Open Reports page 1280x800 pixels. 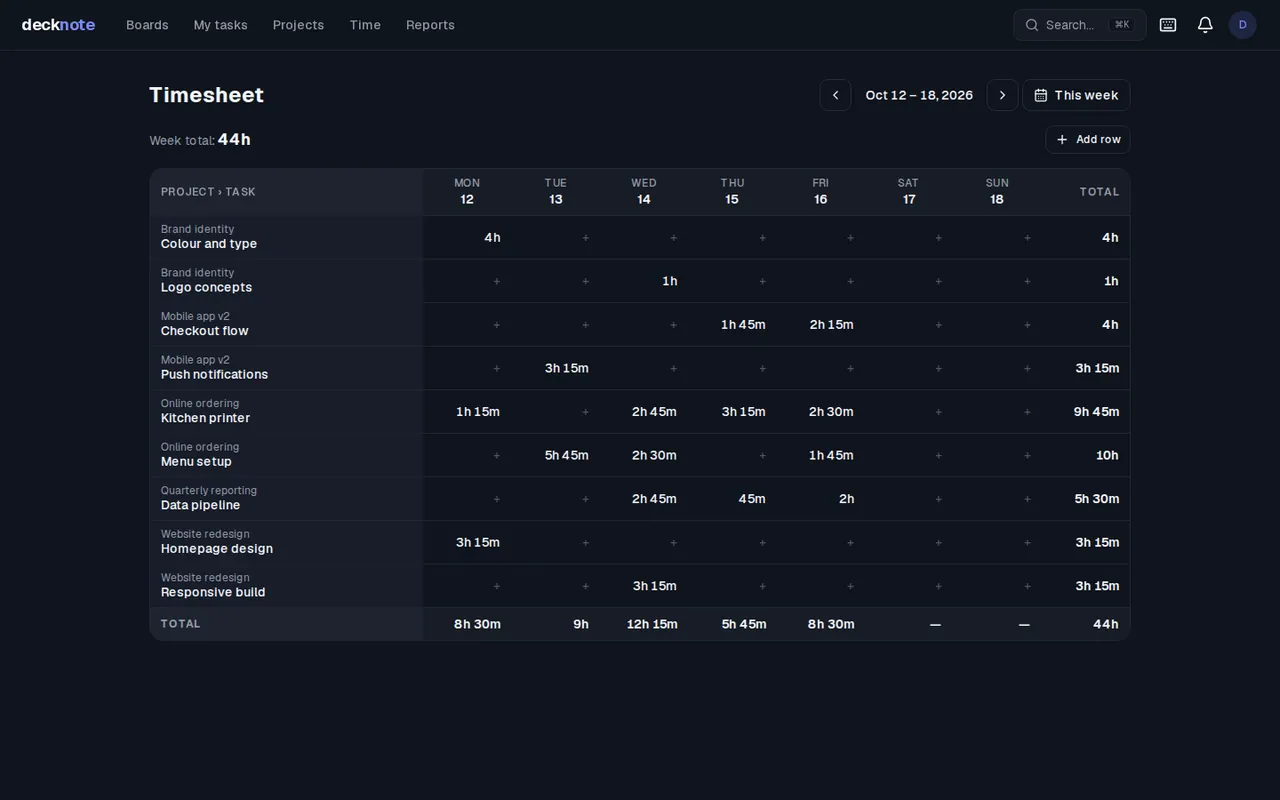tap(430, 25)
